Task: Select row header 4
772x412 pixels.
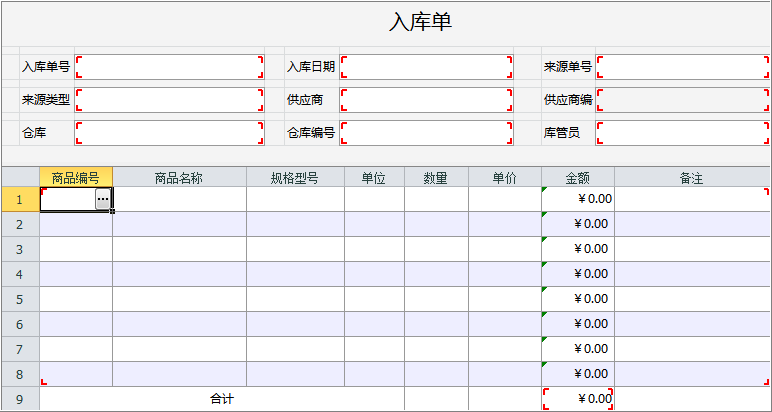Action: pos(20,274)
